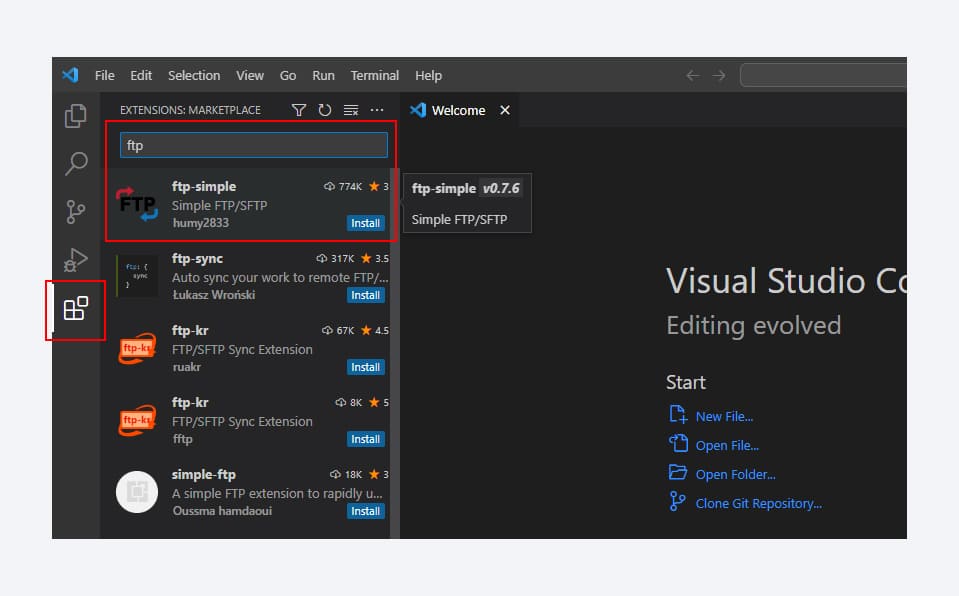Open the Terminal menu
Viewport: 959px width, 596px height.
[374, 75]
